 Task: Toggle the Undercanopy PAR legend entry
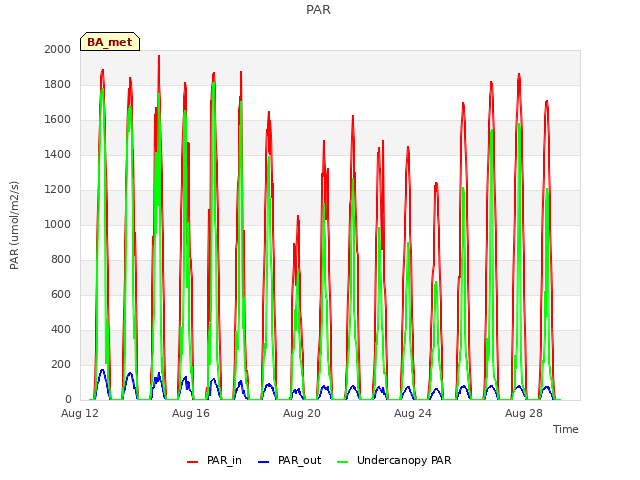click(x=394, y=460)
